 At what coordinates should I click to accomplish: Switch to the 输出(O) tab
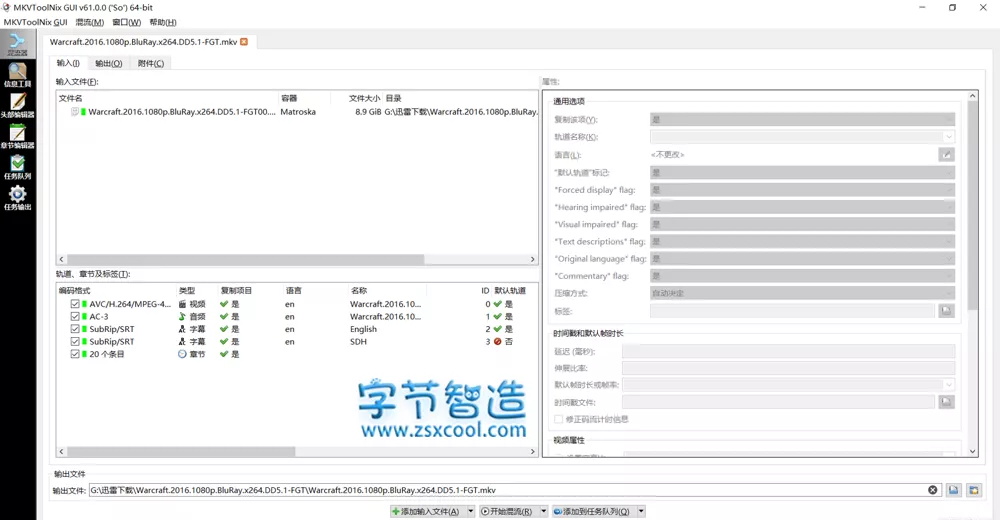[x=108, y=63]
